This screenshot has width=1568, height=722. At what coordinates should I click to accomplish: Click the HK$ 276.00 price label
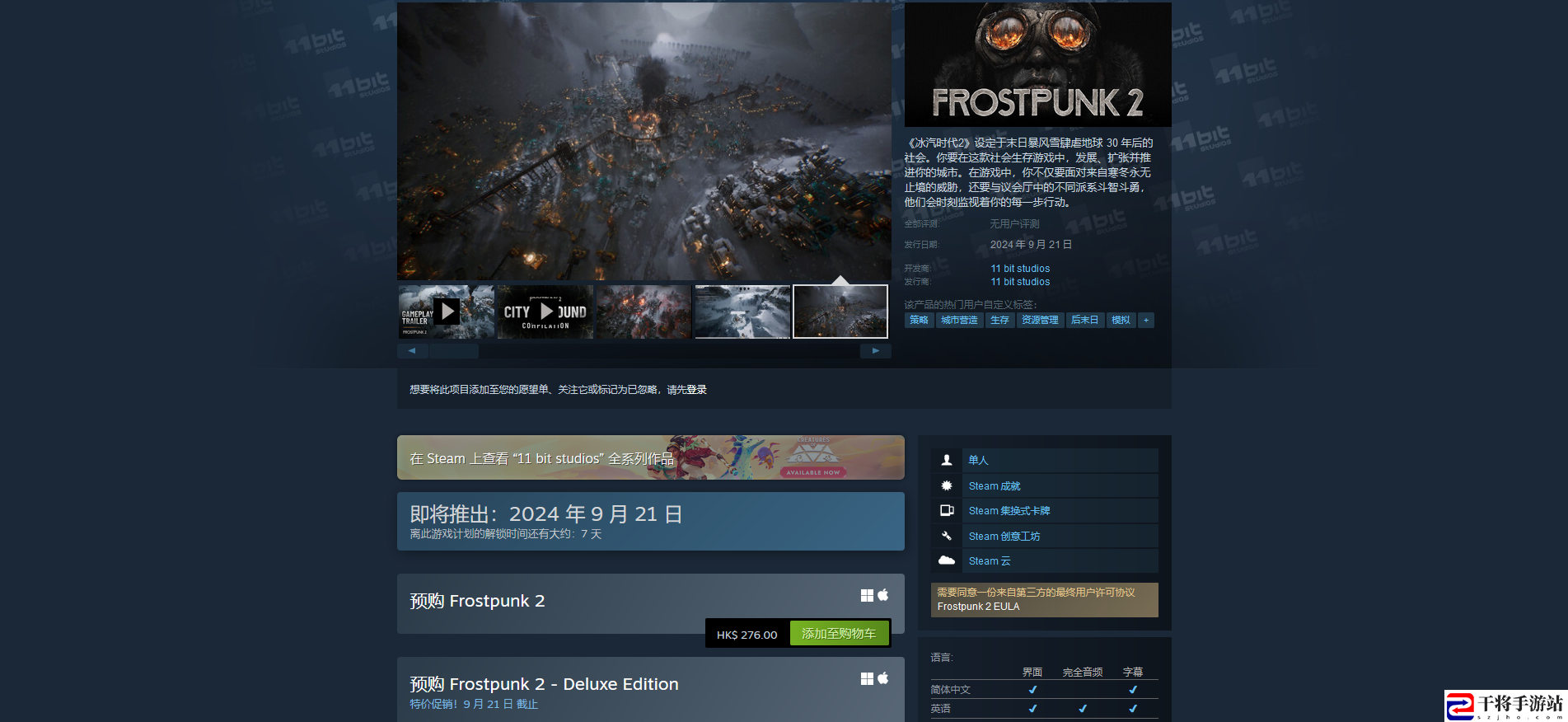coord(747,635)
